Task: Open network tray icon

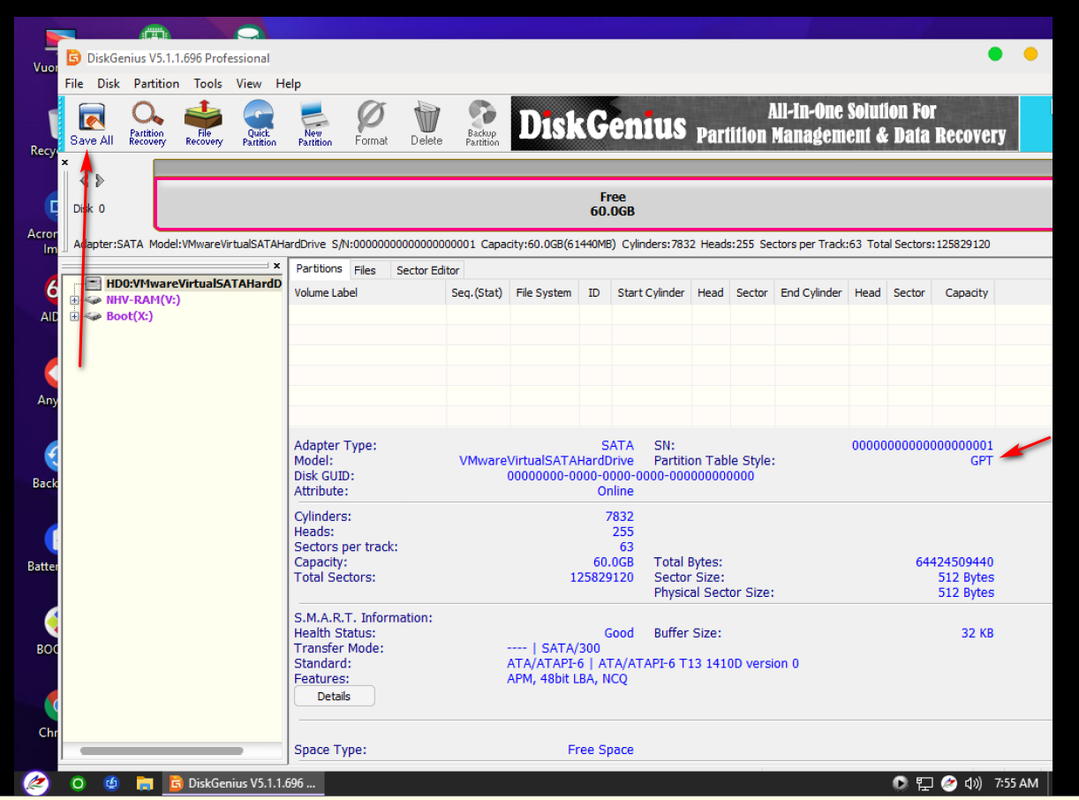Action: pyautogui.click(x=924, y=783)
